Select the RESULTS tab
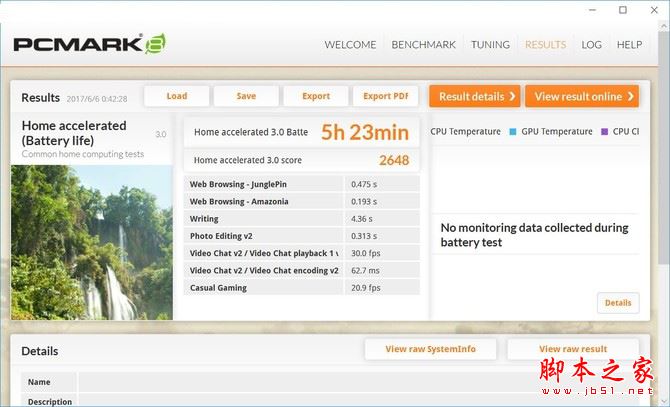This screenshot has height=407, width=670. [545, 45]
